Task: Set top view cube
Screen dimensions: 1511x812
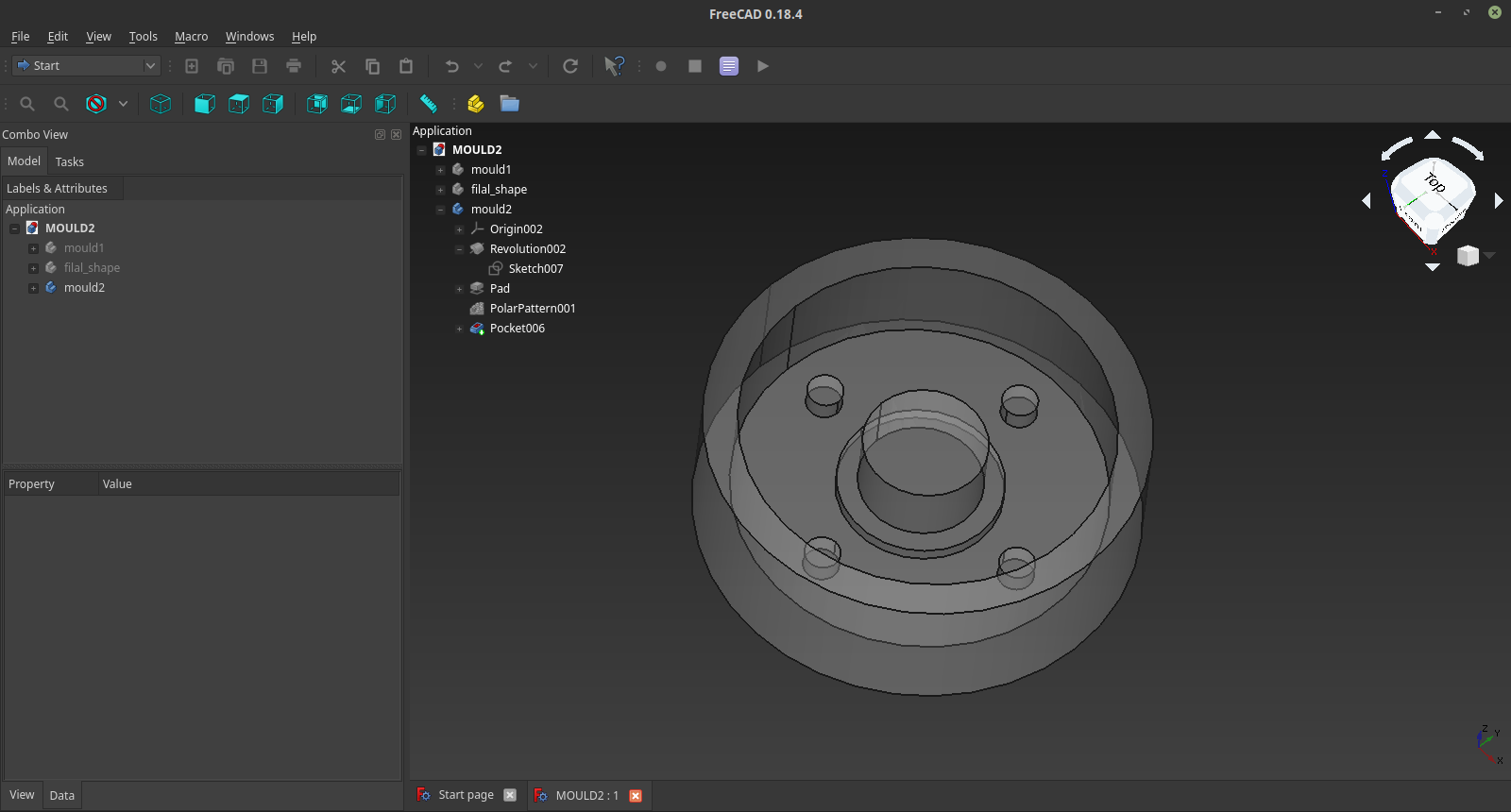Action: coord(239,104)
